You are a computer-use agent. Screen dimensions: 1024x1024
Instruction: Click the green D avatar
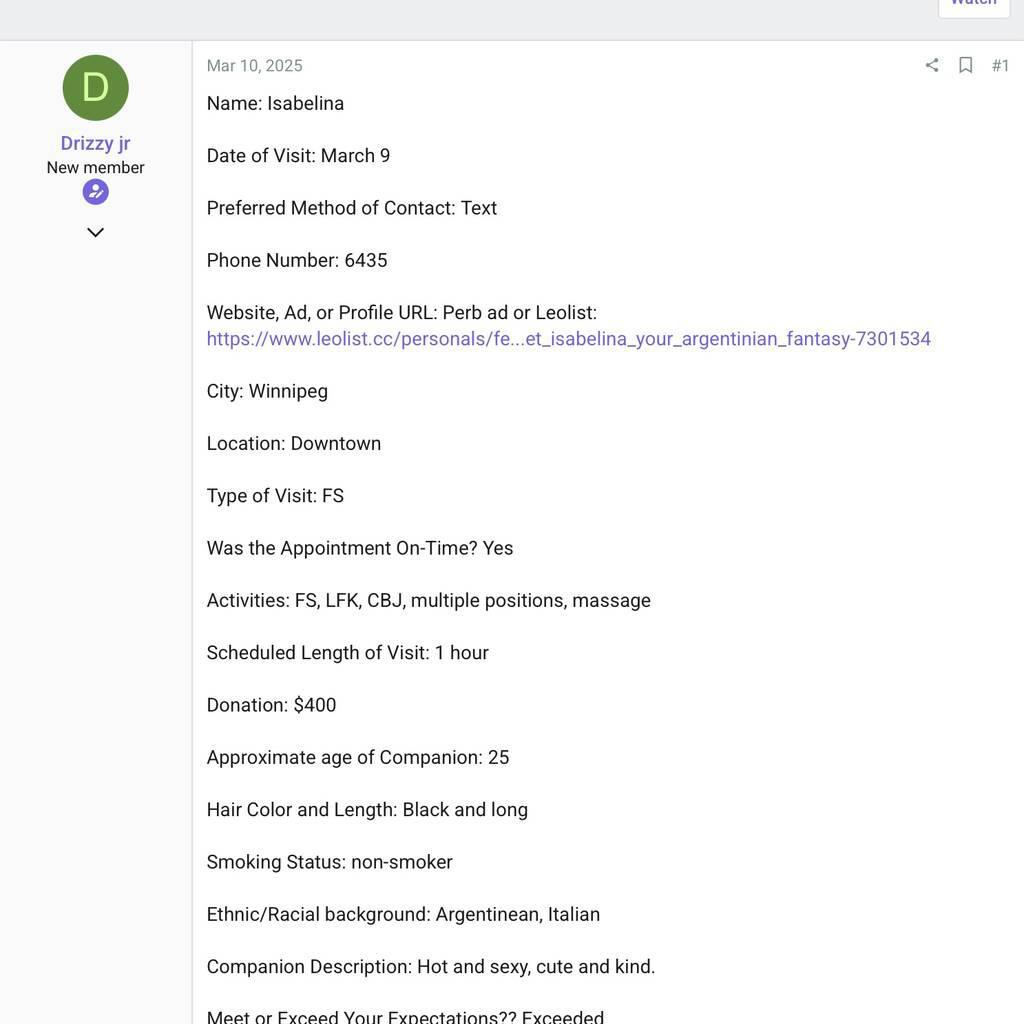coord(96,88)
